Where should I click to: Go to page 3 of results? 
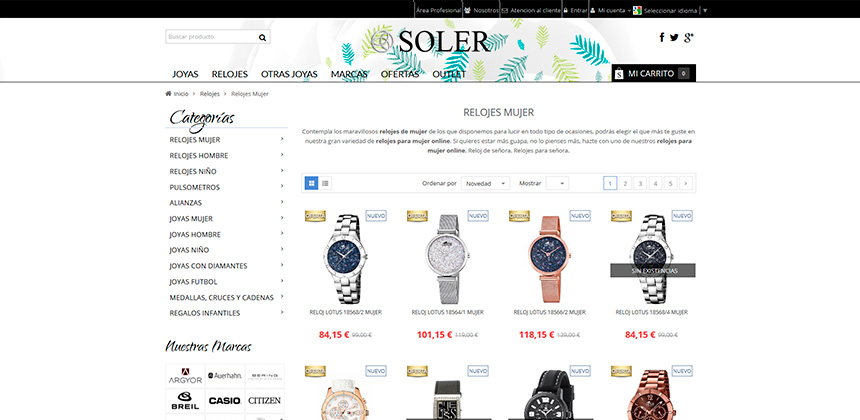tap(640, 183)
